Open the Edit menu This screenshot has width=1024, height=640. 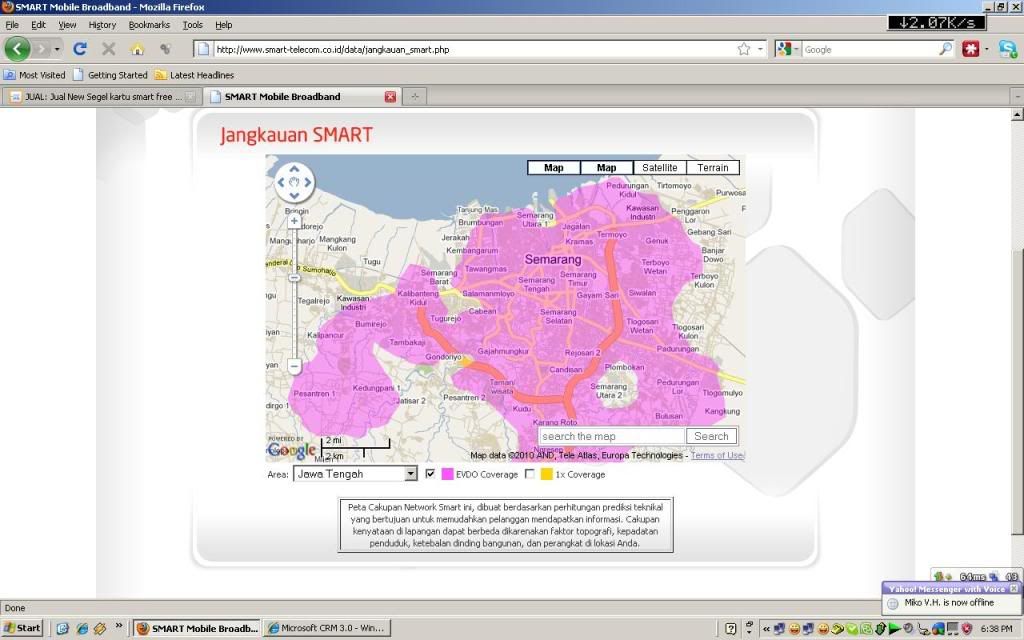pyautogui.click(x=39, y=25)
